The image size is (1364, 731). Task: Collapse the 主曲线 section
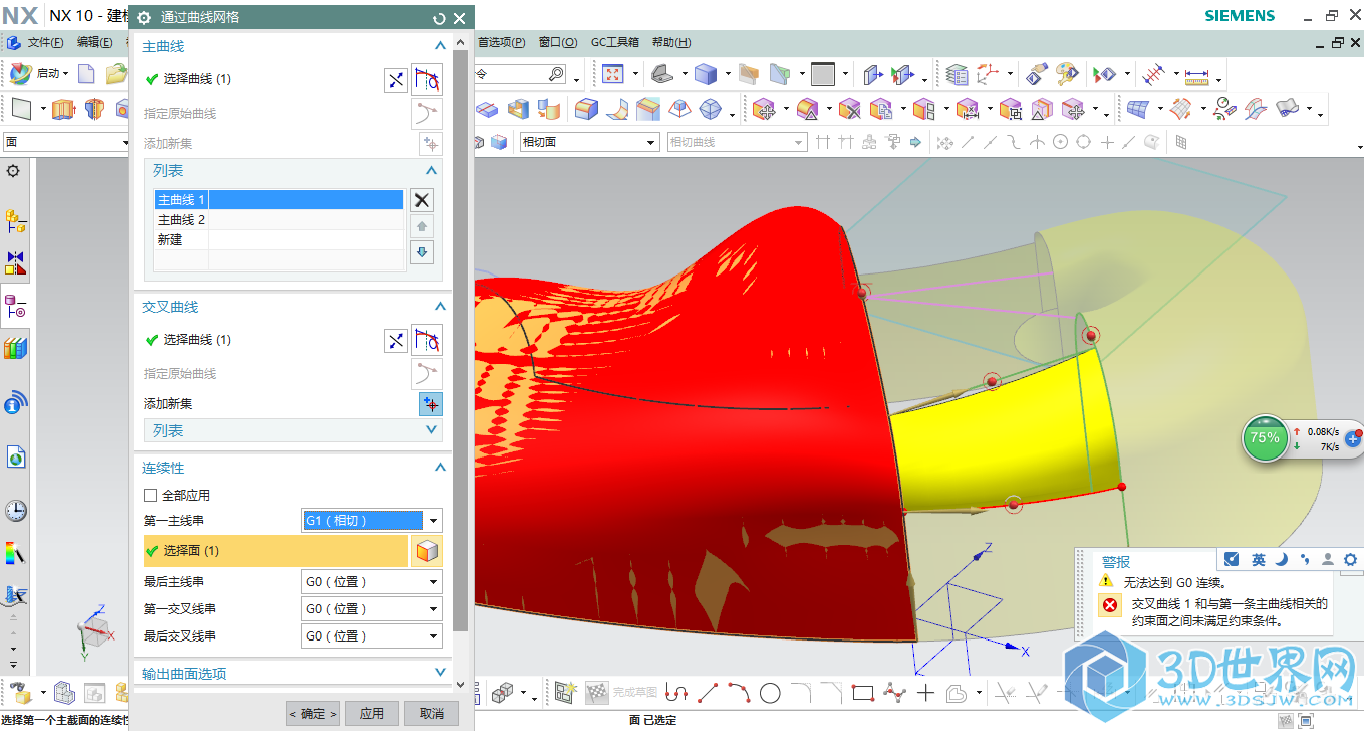[439, 46]
